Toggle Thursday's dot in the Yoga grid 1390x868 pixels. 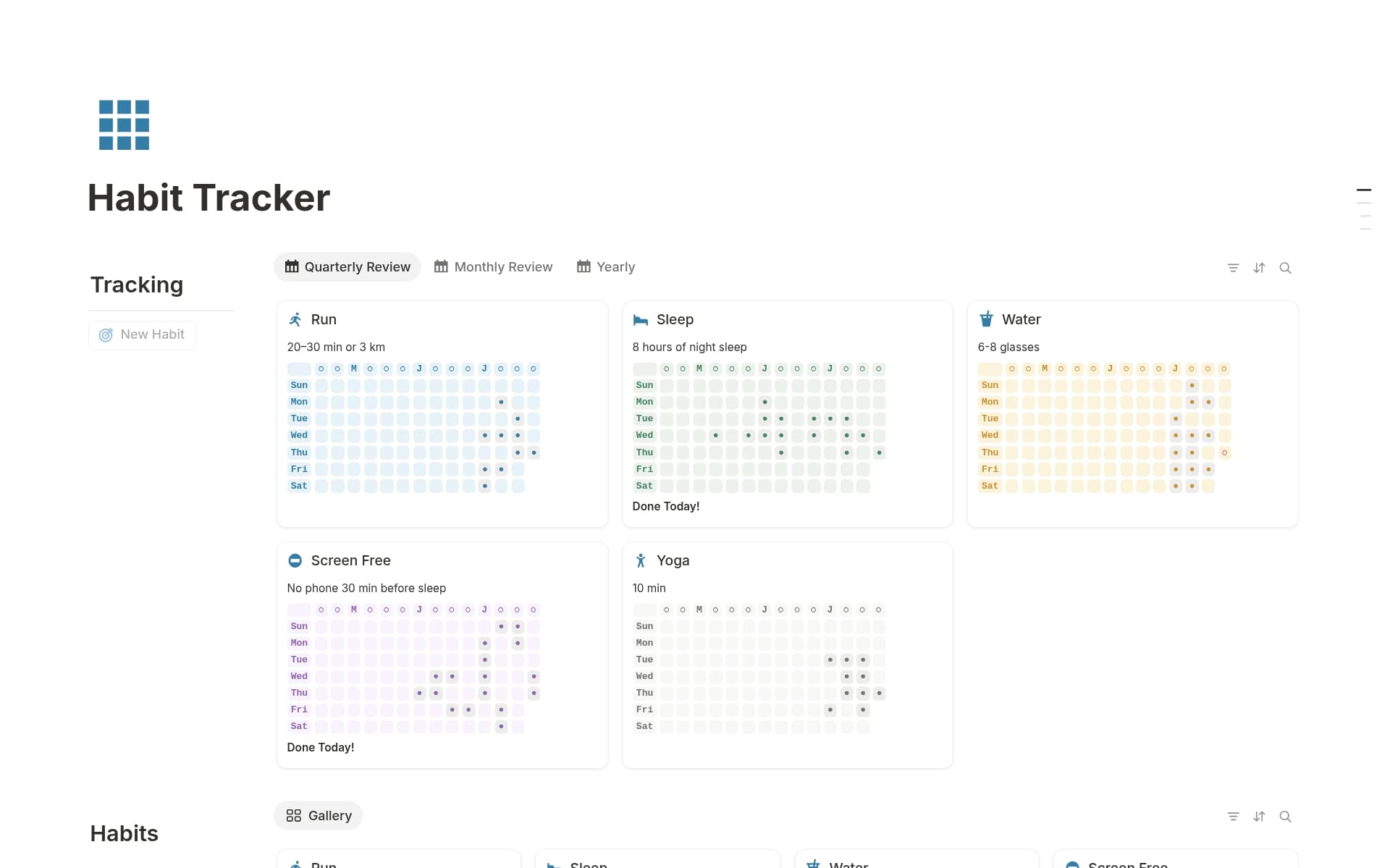pos(846,693)
